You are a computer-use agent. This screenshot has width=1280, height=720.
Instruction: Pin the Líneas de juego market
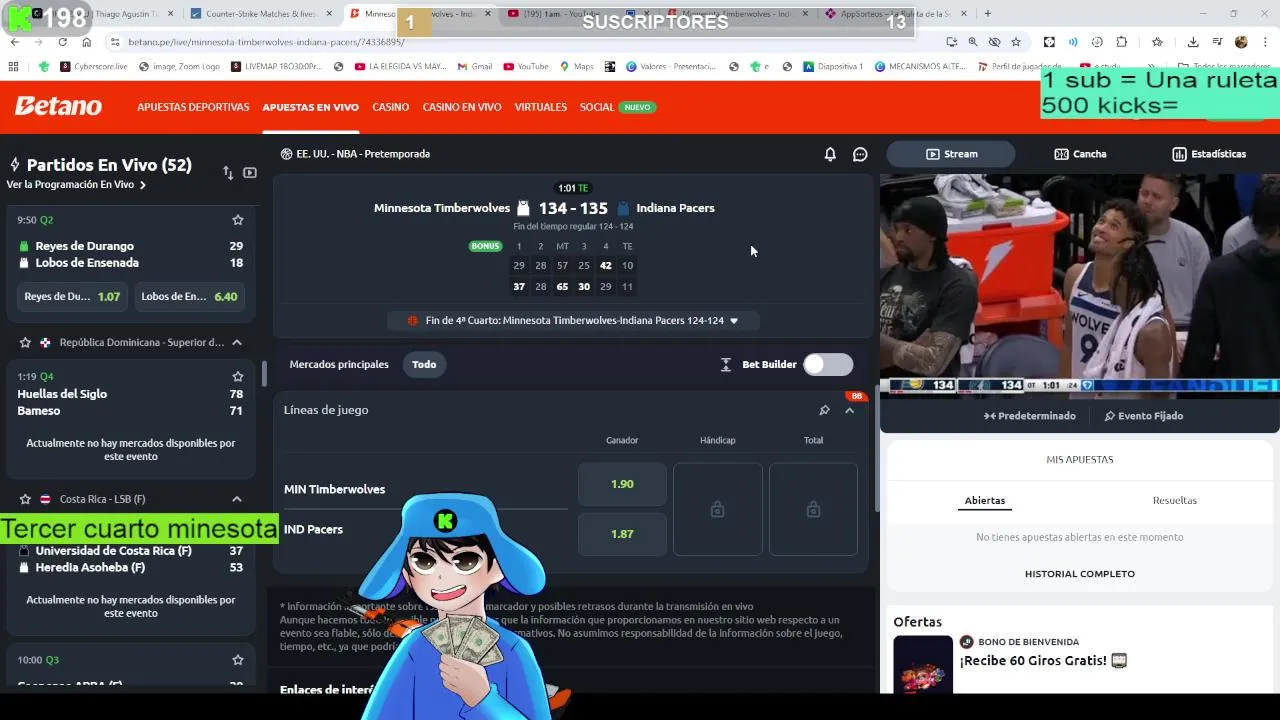coord(824,410)
